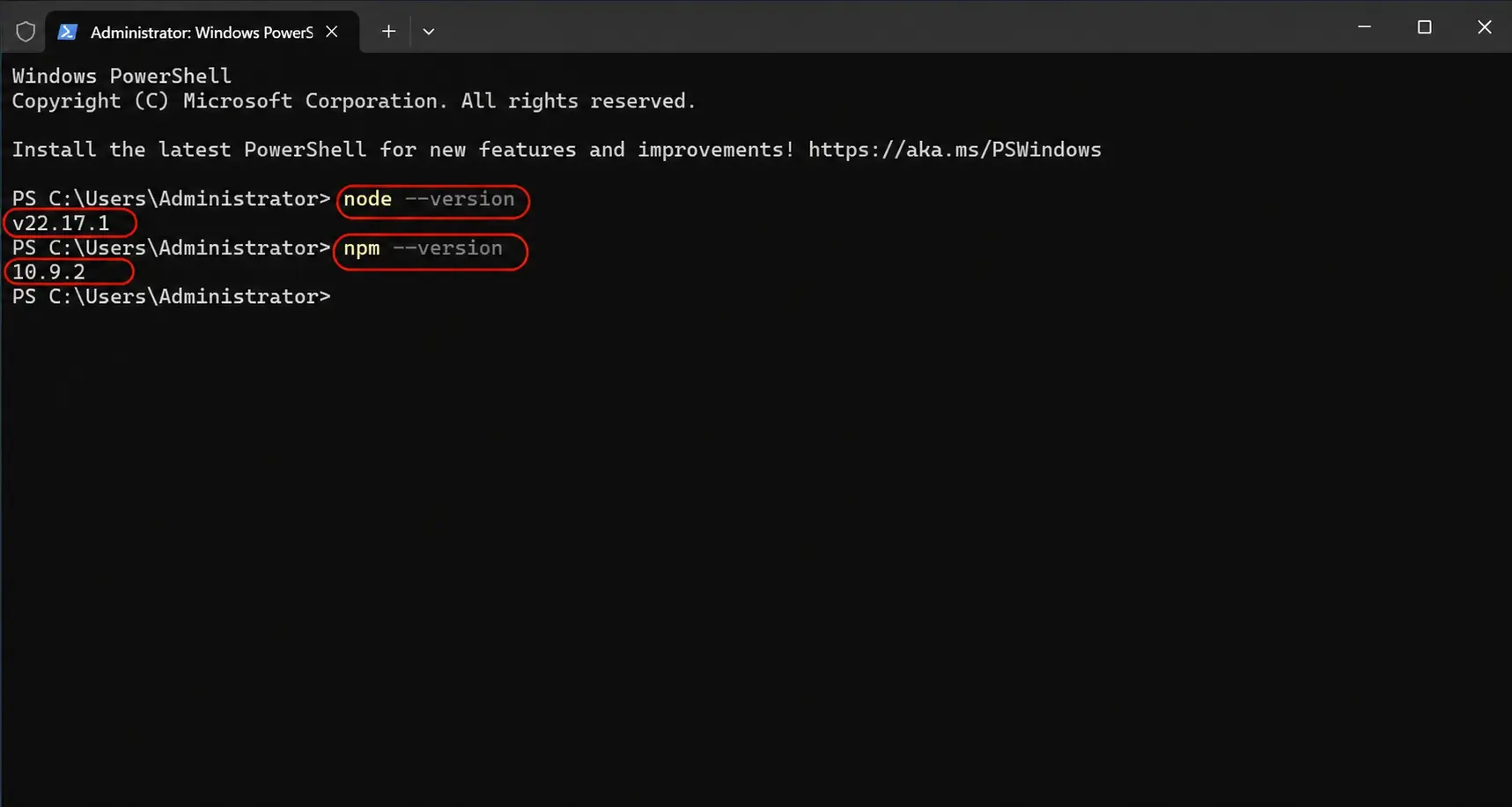Click the 'Windows PowerShell' header line
Viewport: 1512px width, 807px height.
[122, 77]
